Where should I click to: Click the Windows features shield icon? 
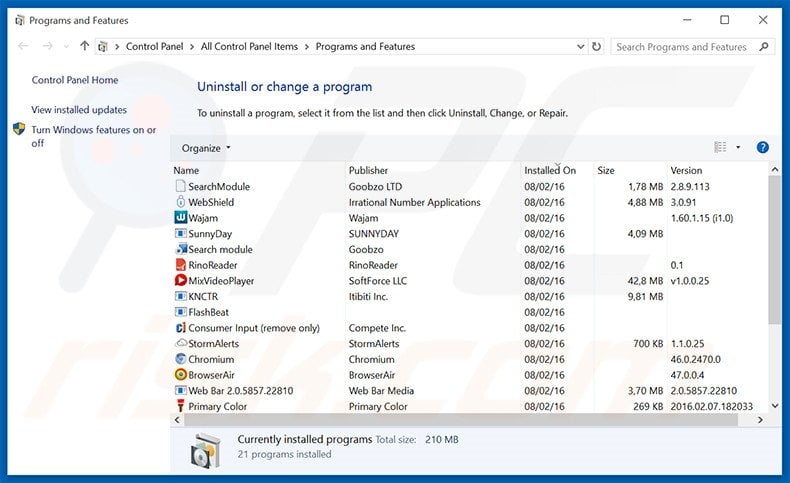click(19, 129)
